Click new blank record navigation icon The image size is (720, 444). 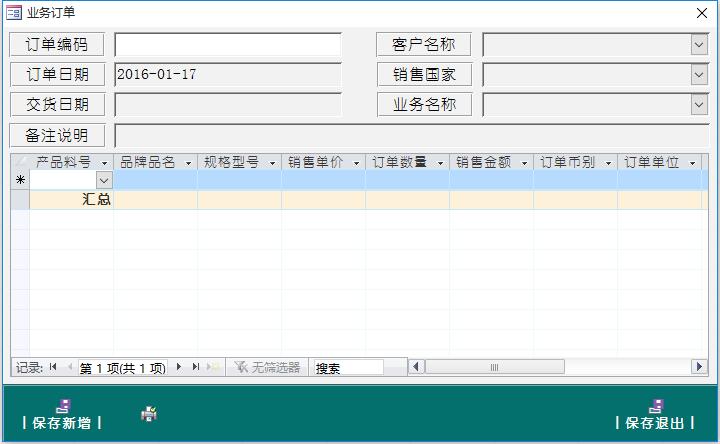[213, 367]
